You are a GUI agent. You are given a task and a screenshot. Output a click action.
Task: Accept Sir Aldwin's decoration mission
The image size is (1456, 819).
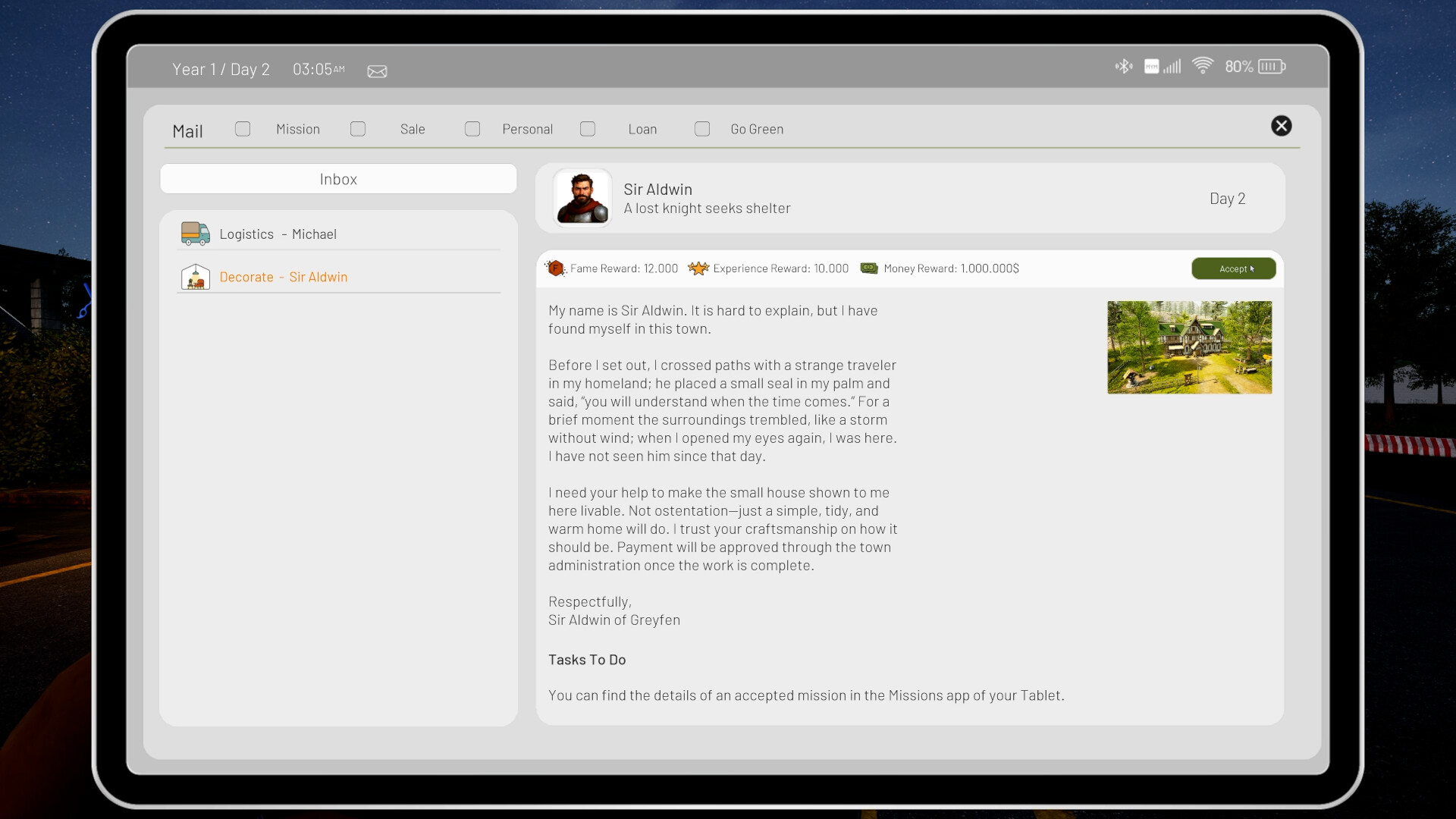click(1233, 268)
